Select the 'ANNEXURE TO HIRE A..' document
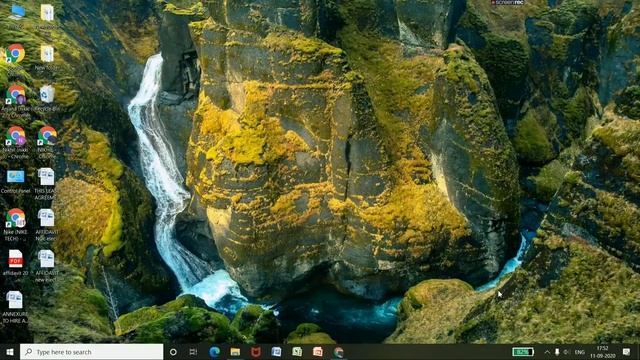The height and width of the screenshot is (360, 640). 15,306
